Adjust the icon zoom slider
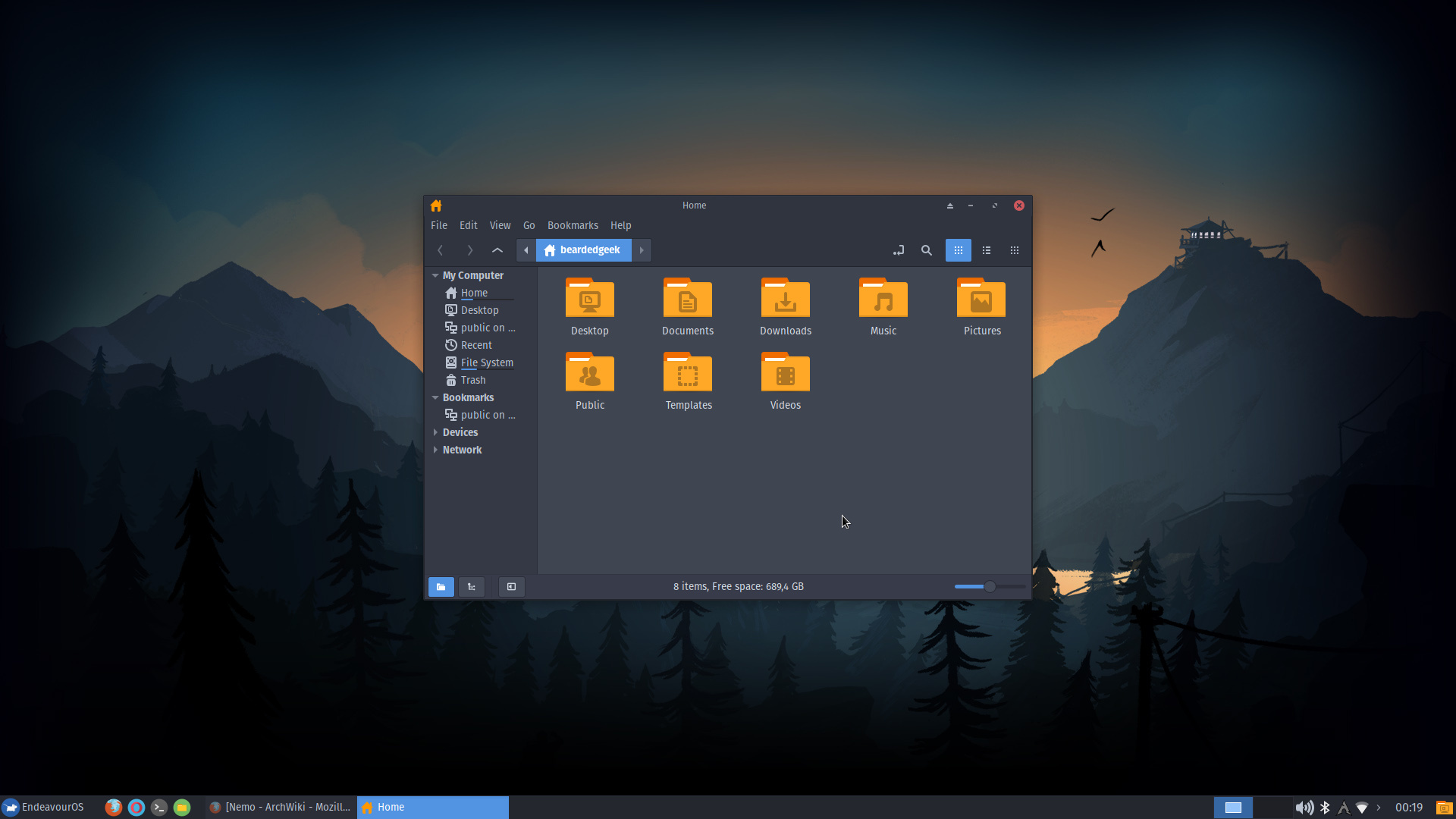Image resolution: width=1456 pixels, height=819 pixels. click(990, 586)
